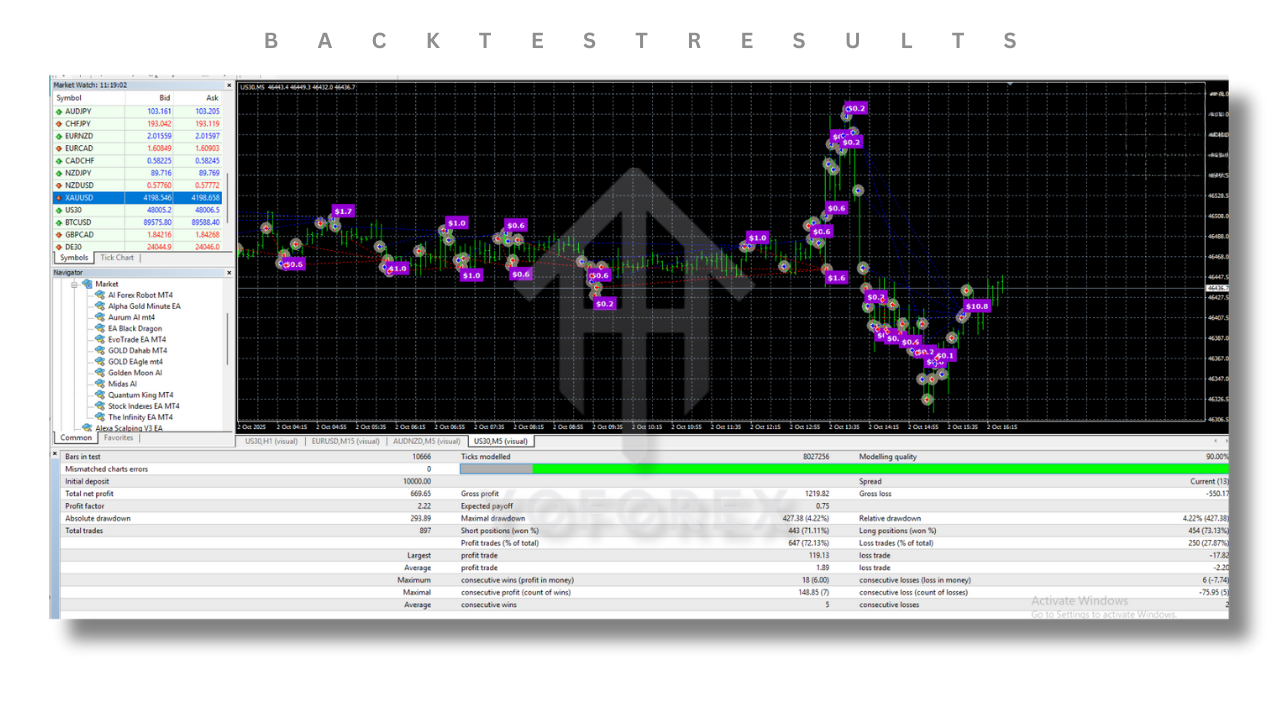Close the Market Watch panel
The height and width of the screenshot is (720, 1280).
click(x=229, y=86)
